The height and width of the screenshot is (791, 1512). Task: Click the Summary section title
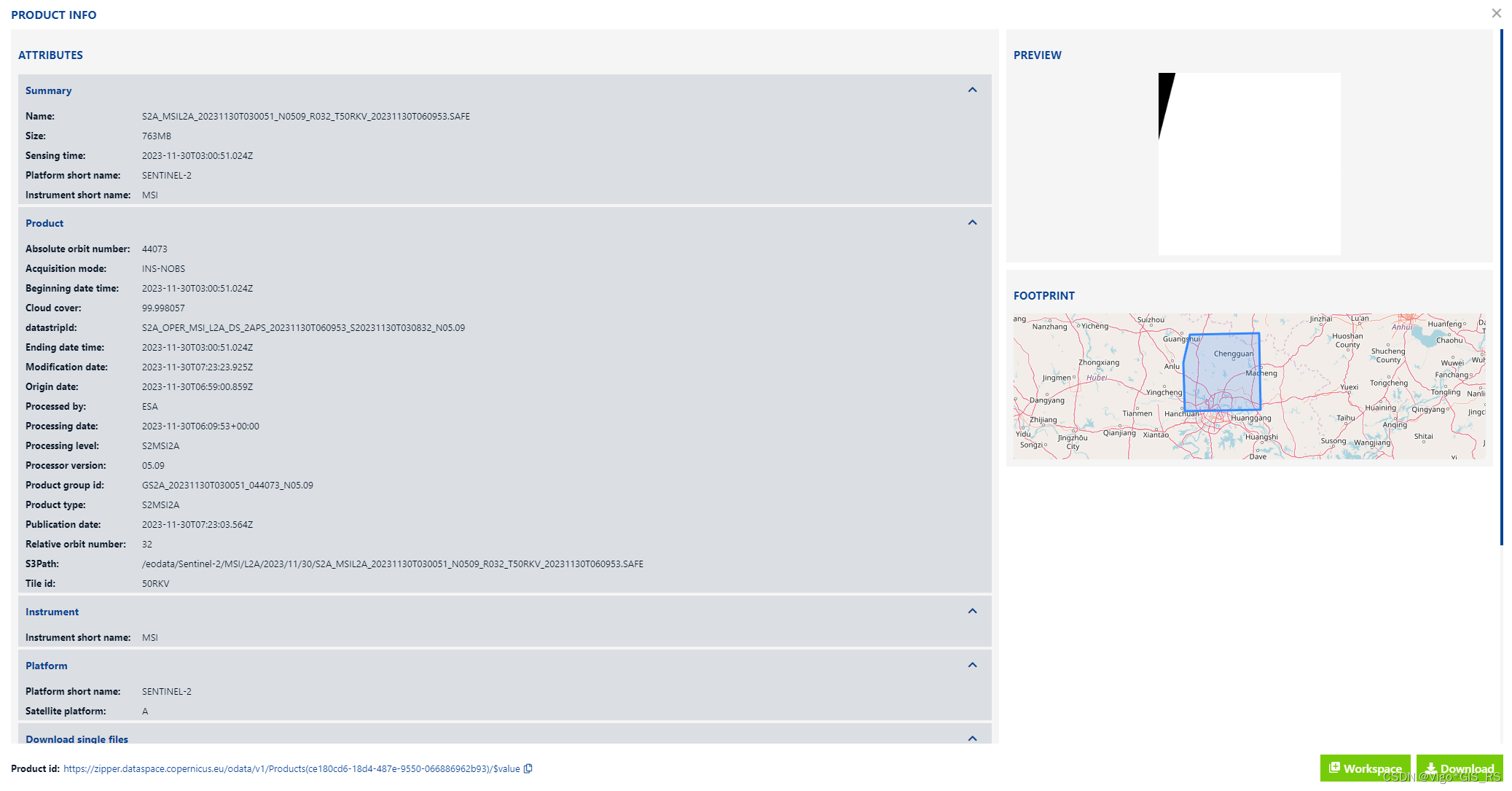click(48, 90)
